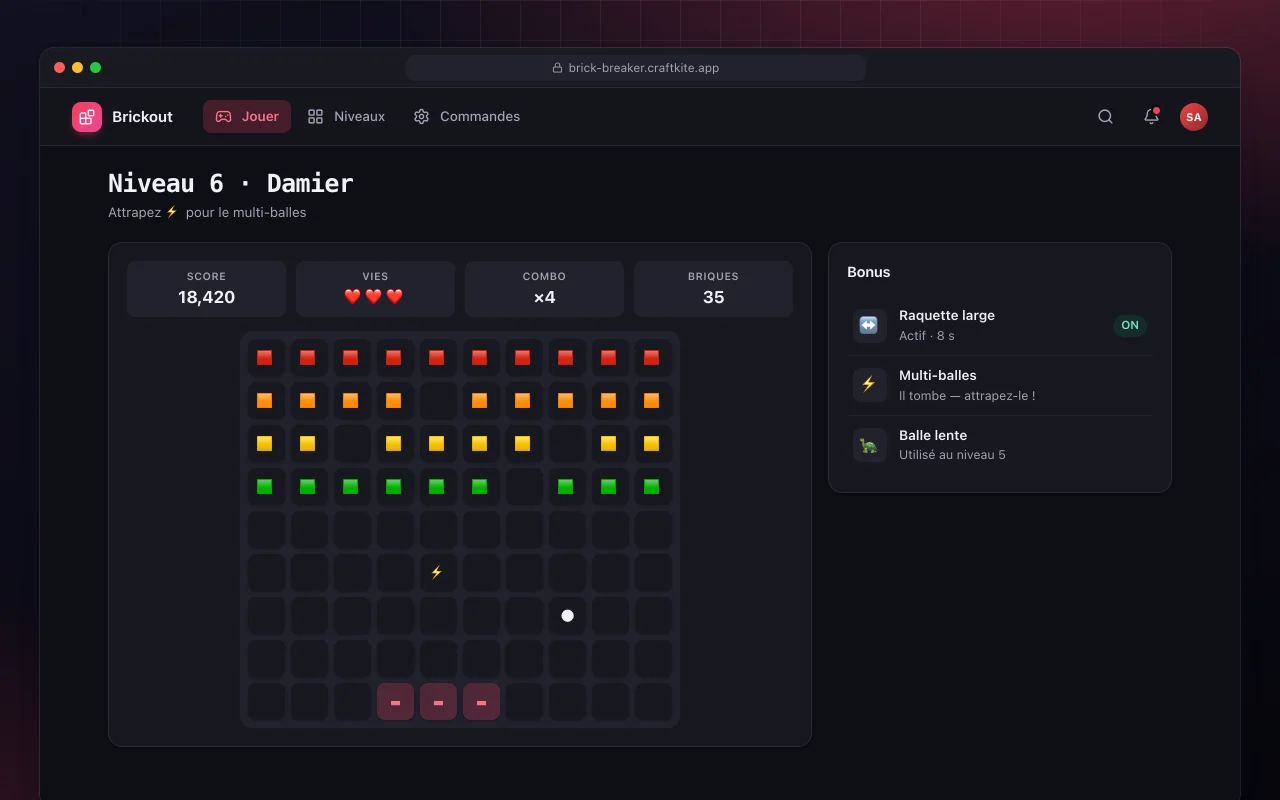Click the middle paddle segment
Viewport: 1280px width, 800px height.
click(x=438, y=702)
